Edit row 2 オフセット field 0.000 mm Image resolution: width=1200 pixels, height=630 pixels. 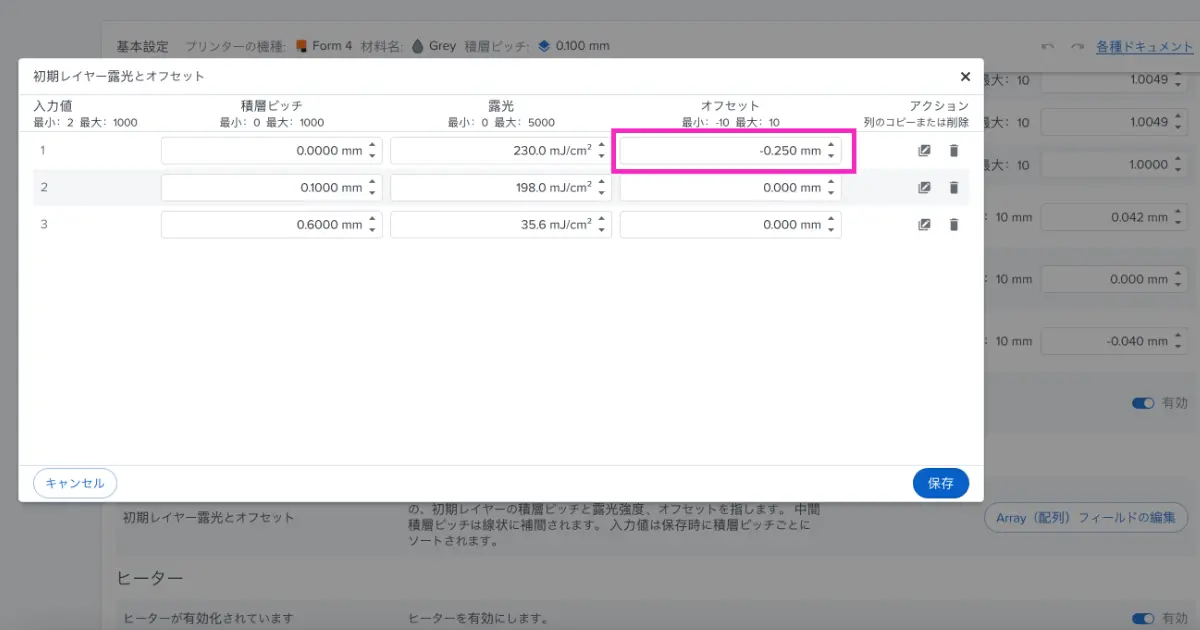coord(731,188)
